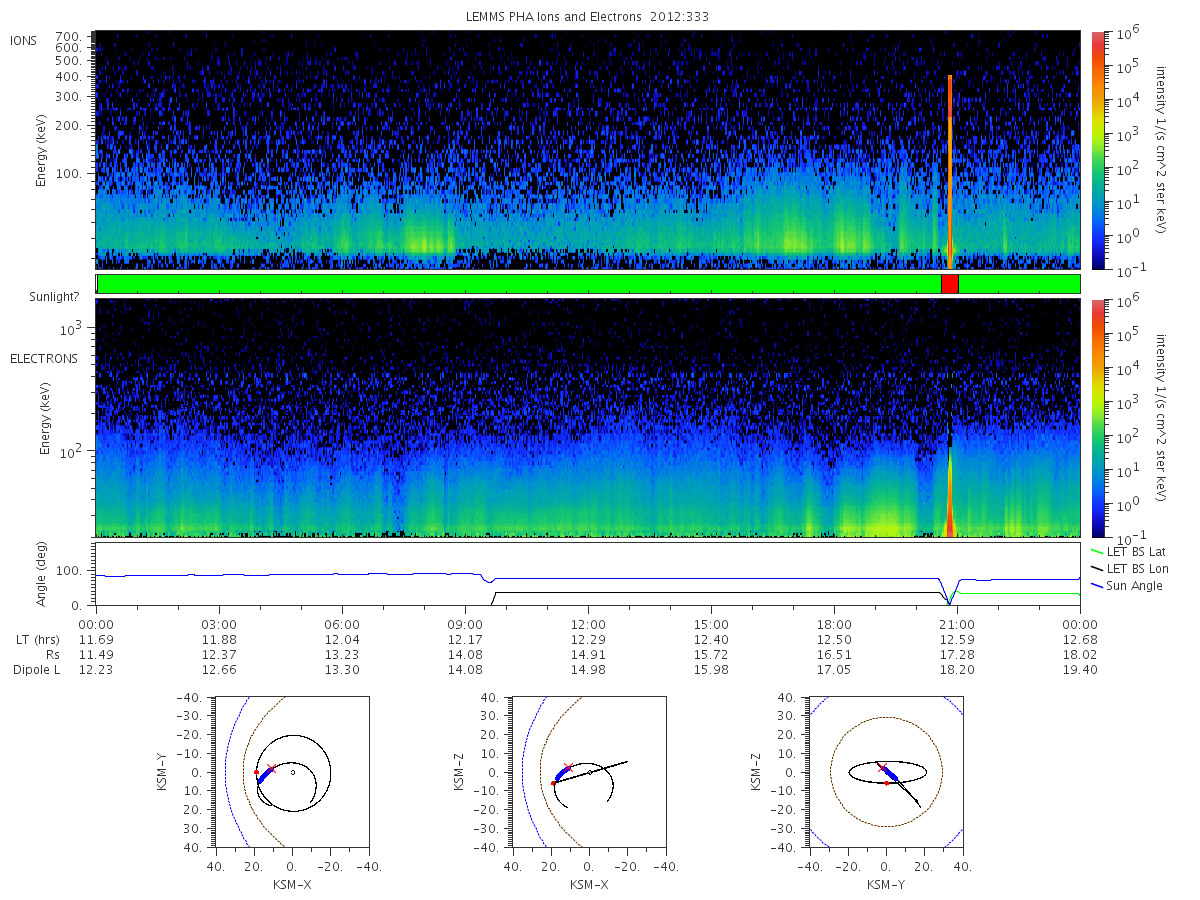
Task: Click the 'LET BS Lon' legend entry
Action: (1128, 568)
